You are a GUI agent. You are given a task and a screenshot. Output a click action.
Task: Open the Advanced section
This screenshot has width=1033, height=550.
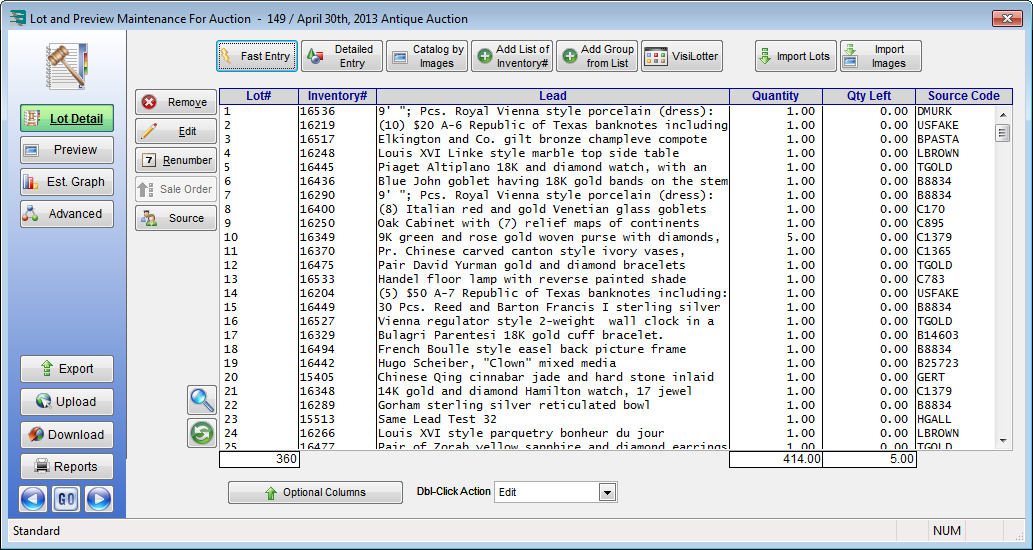coord(67,214)
